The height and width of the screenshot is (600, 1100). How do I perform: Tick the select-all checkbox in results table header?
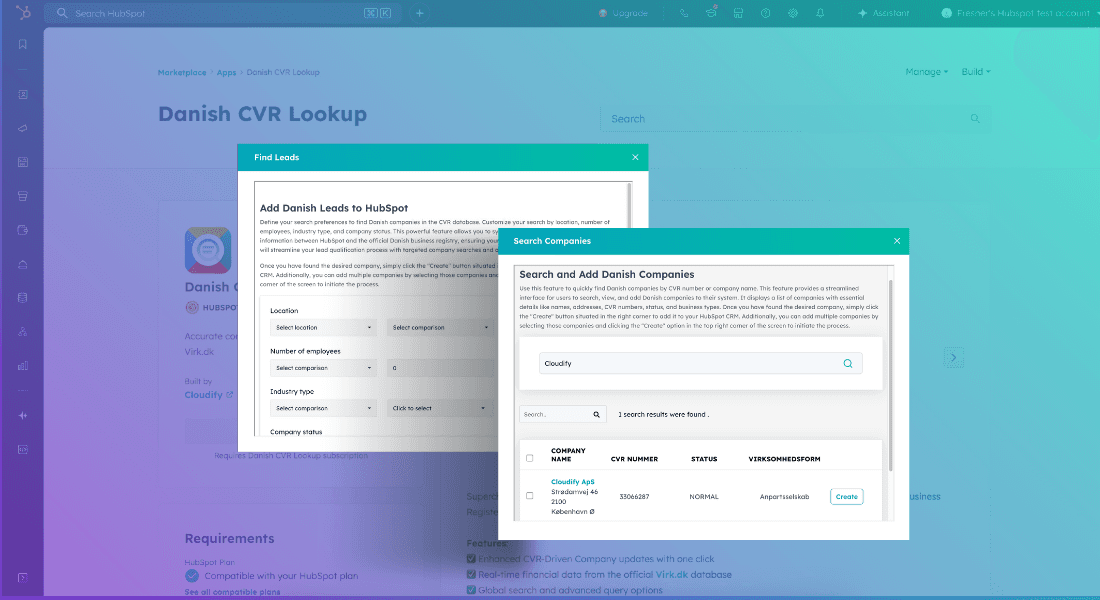[530, 458]
